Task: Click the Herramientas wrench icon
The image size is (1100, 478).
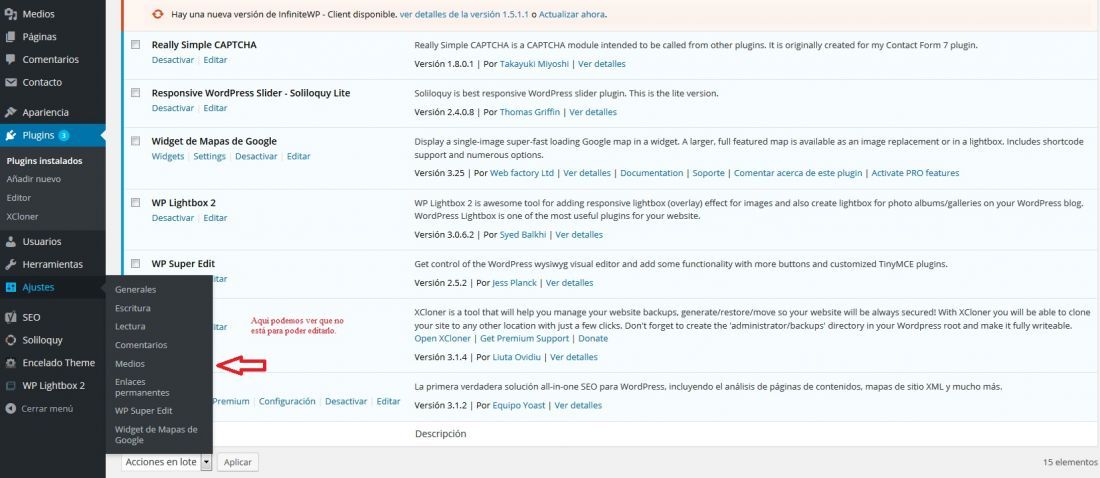Action: click(x=11, y=265)
